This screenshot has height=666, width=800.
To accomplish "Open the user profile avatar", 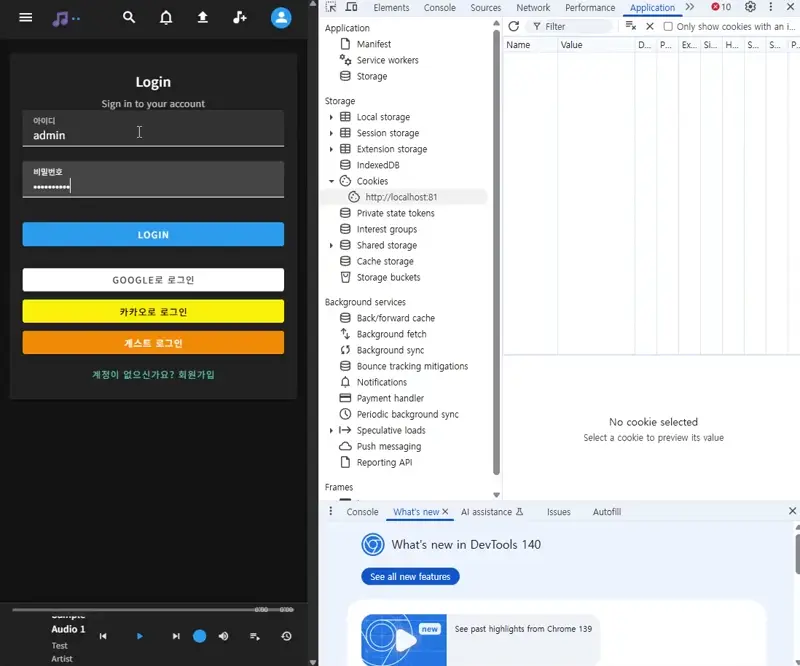I will coord(281,18).
